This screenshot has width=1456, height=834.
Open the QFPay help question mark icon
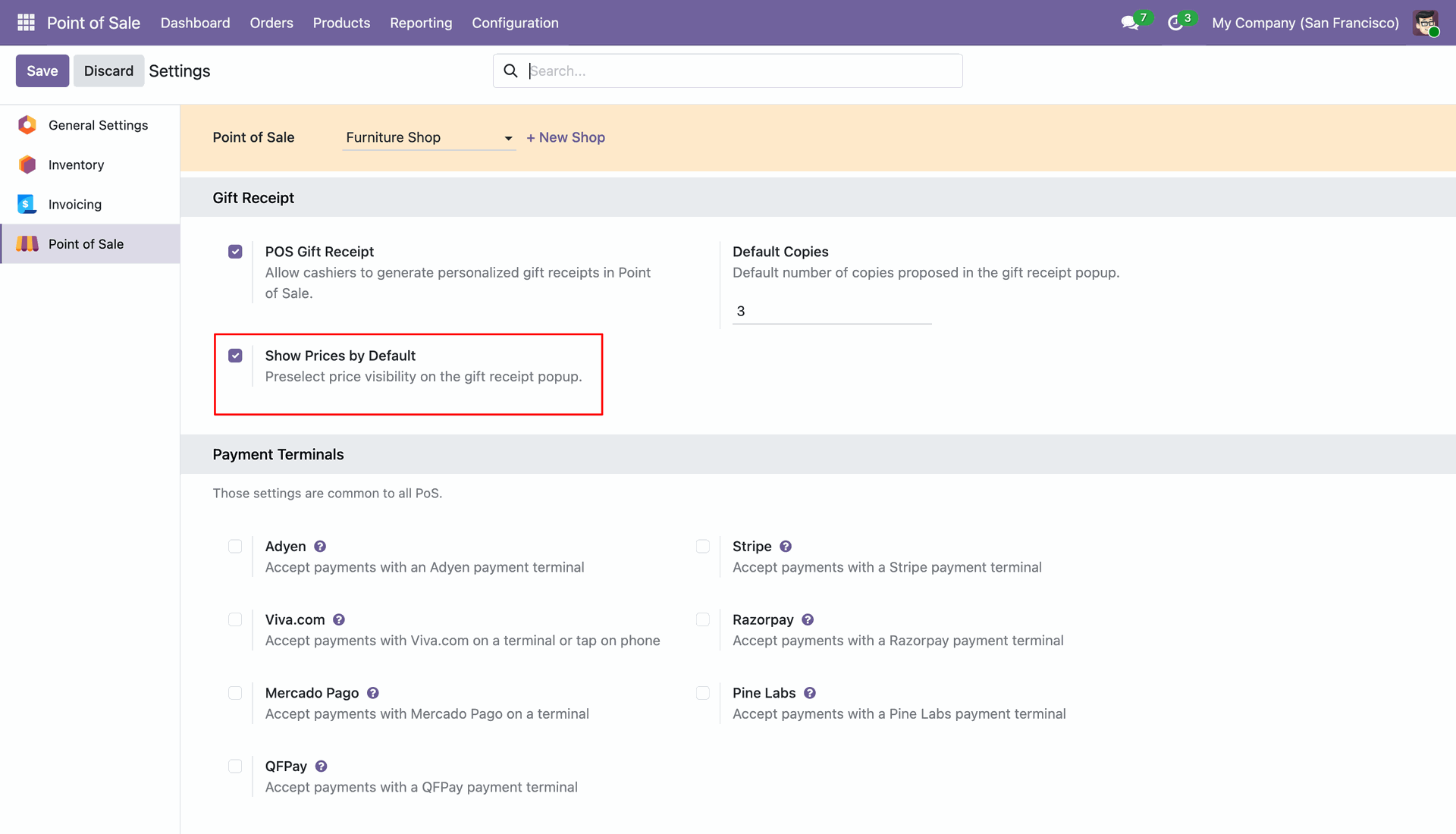pos(322,767)
